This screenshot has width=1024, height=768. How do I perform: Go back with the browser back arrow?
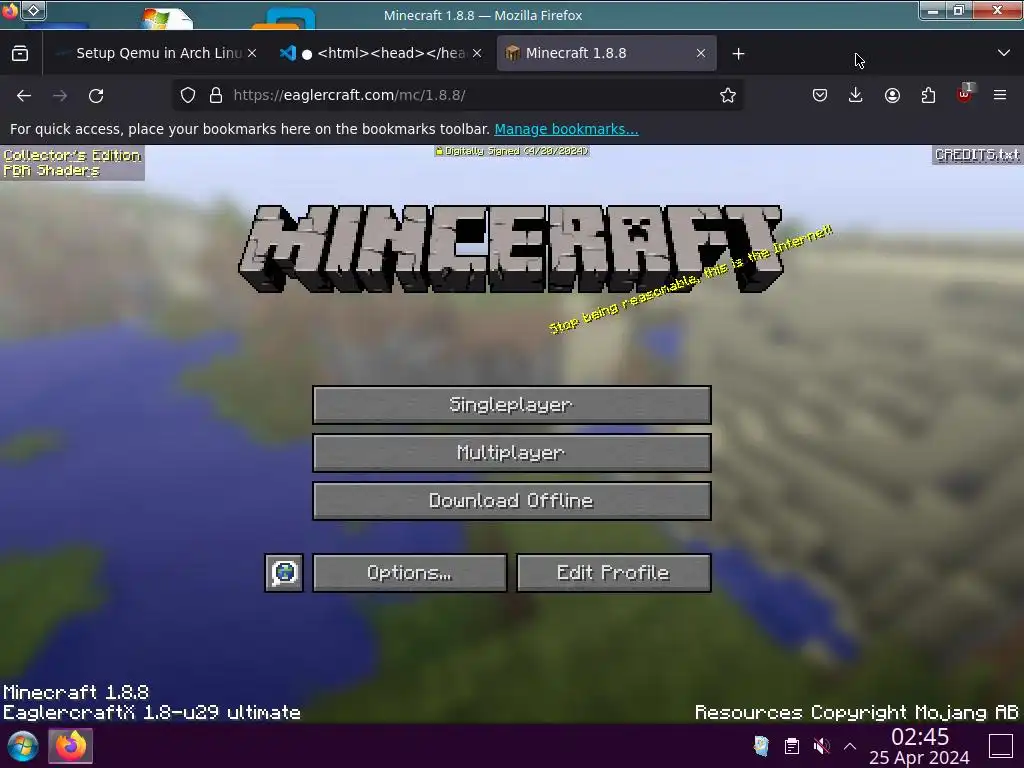coord(24,95)
